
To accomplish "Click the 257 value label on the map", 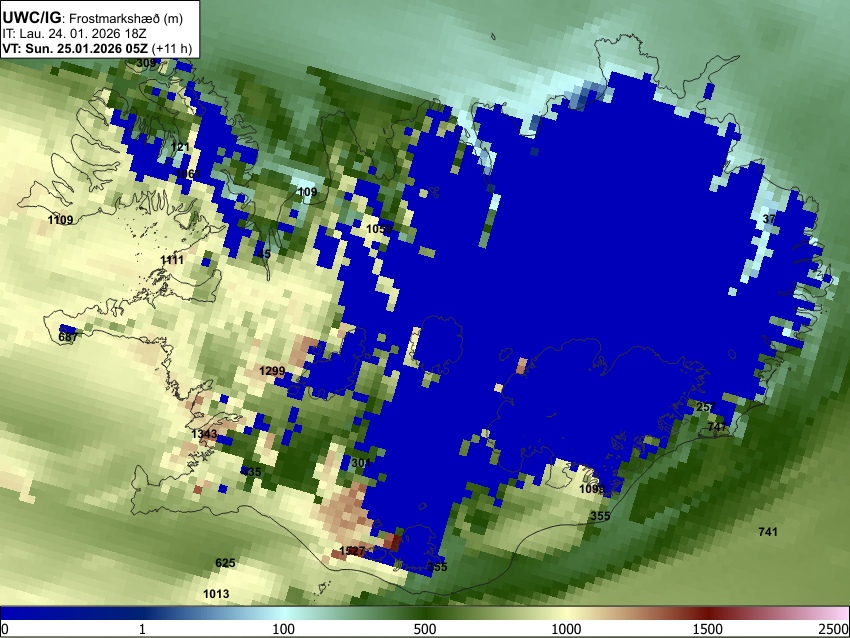I will click(706, 407).
